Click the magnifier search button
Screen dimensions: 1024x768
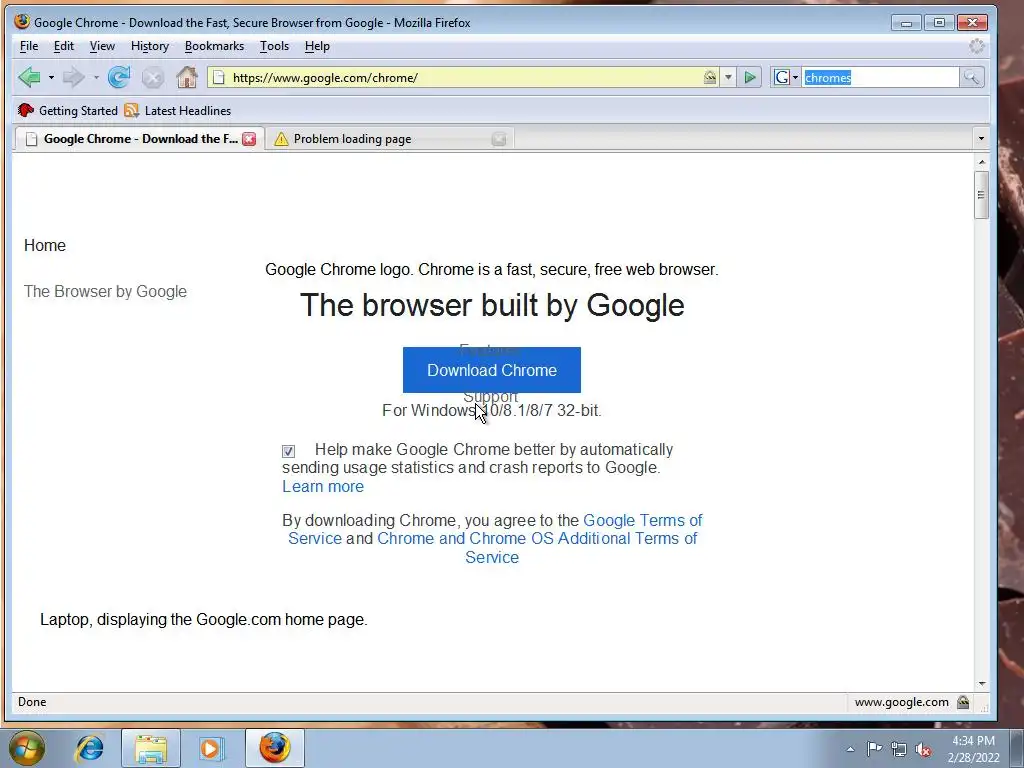[971, 78]
